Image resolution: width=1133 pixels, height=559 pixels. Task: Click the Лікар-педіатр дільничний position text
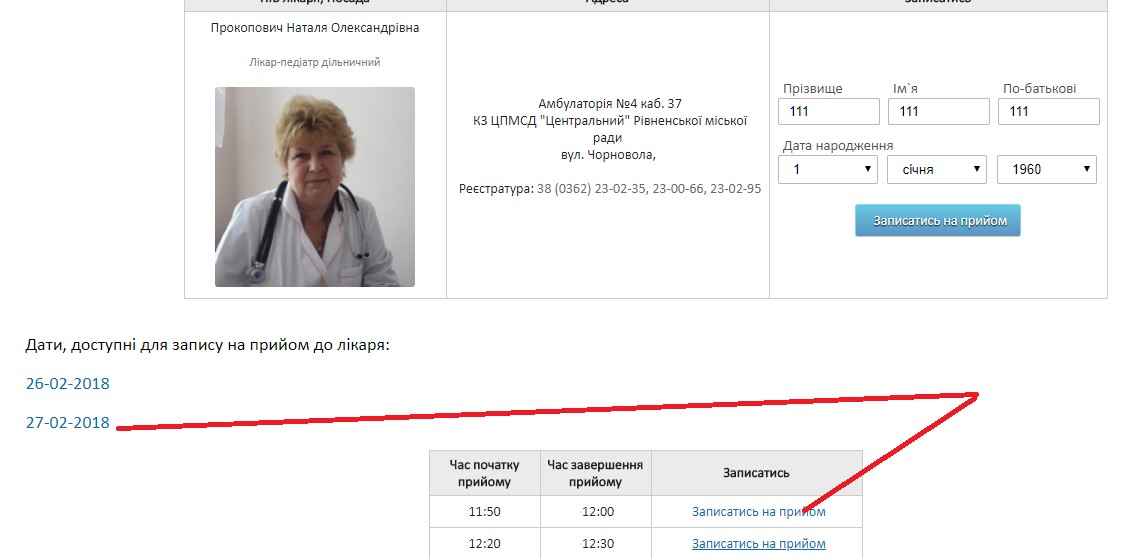(x=315, y=62)
